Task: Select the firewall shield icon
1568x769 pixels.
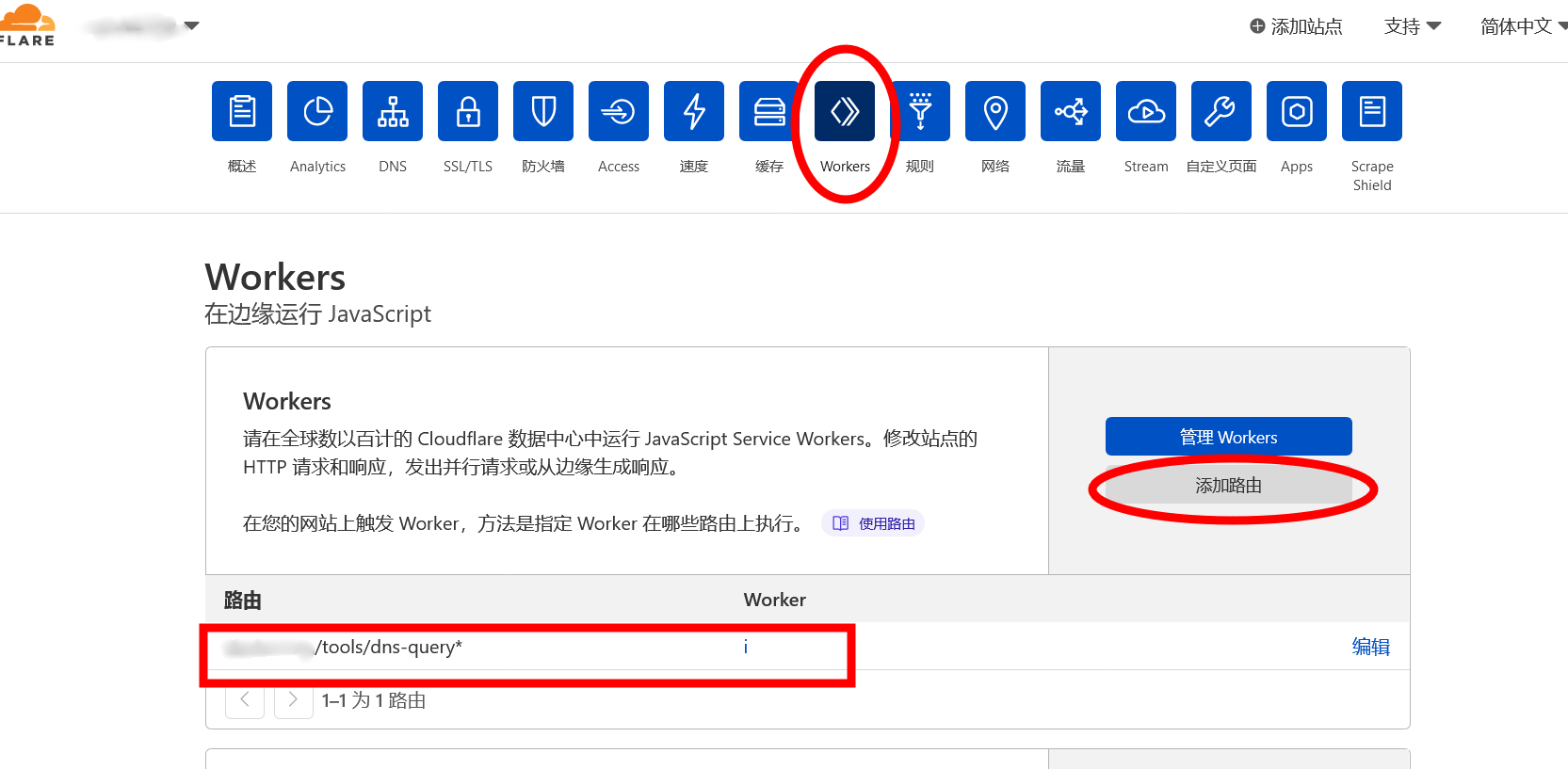Action: (x=543, y=111)
